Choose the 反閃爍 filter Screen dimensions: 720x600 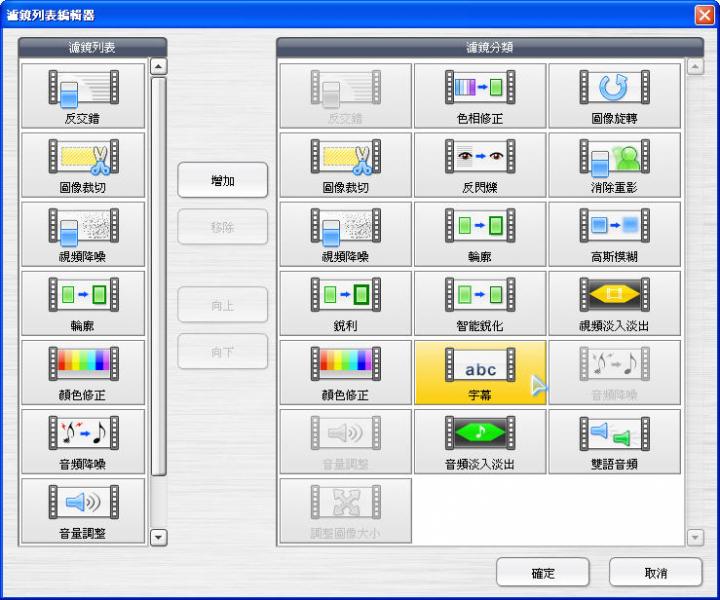click(x=480, y=165)
